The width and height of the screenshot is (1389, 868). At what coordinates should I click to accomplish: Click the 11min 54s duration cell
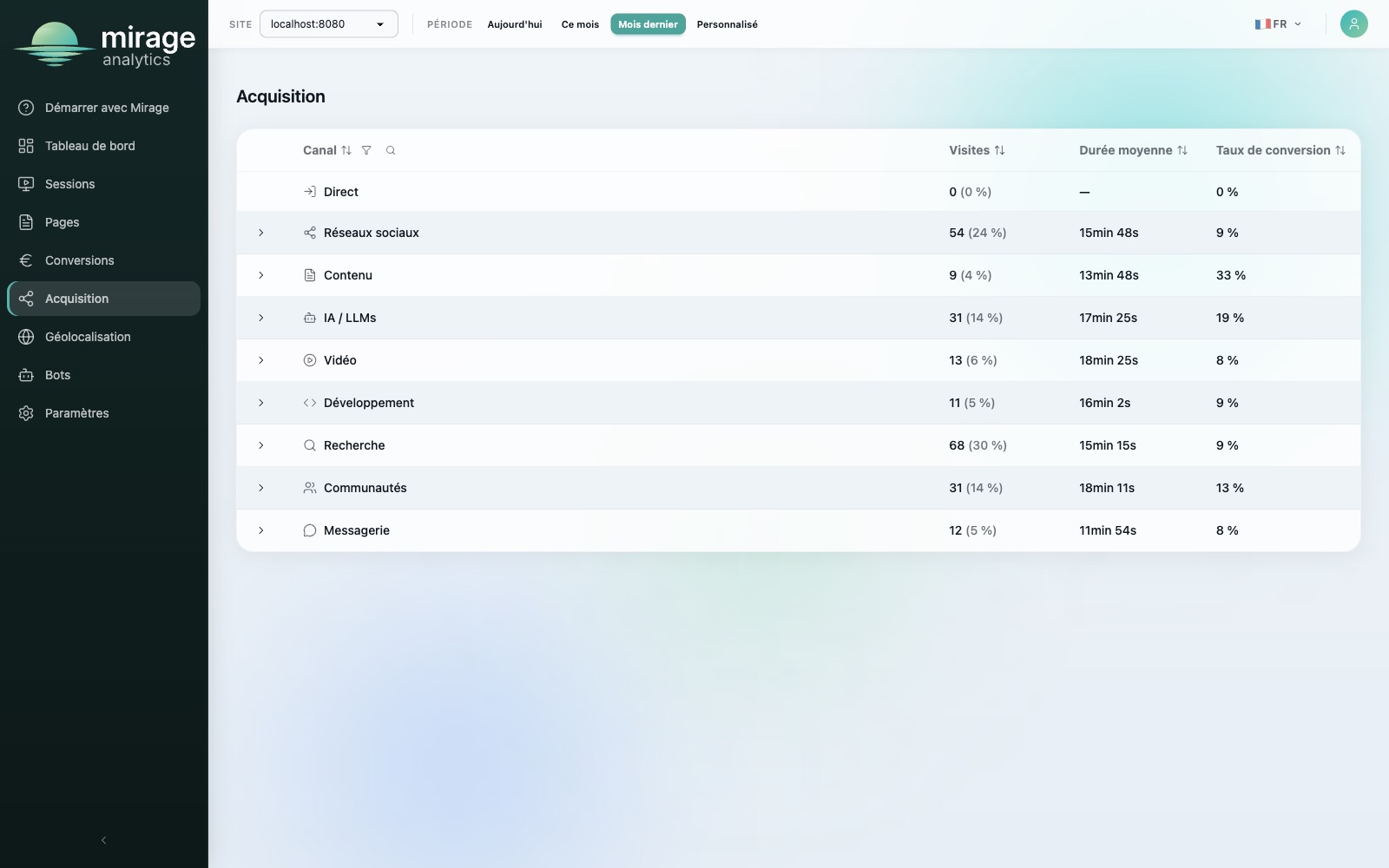point(1108,530)
